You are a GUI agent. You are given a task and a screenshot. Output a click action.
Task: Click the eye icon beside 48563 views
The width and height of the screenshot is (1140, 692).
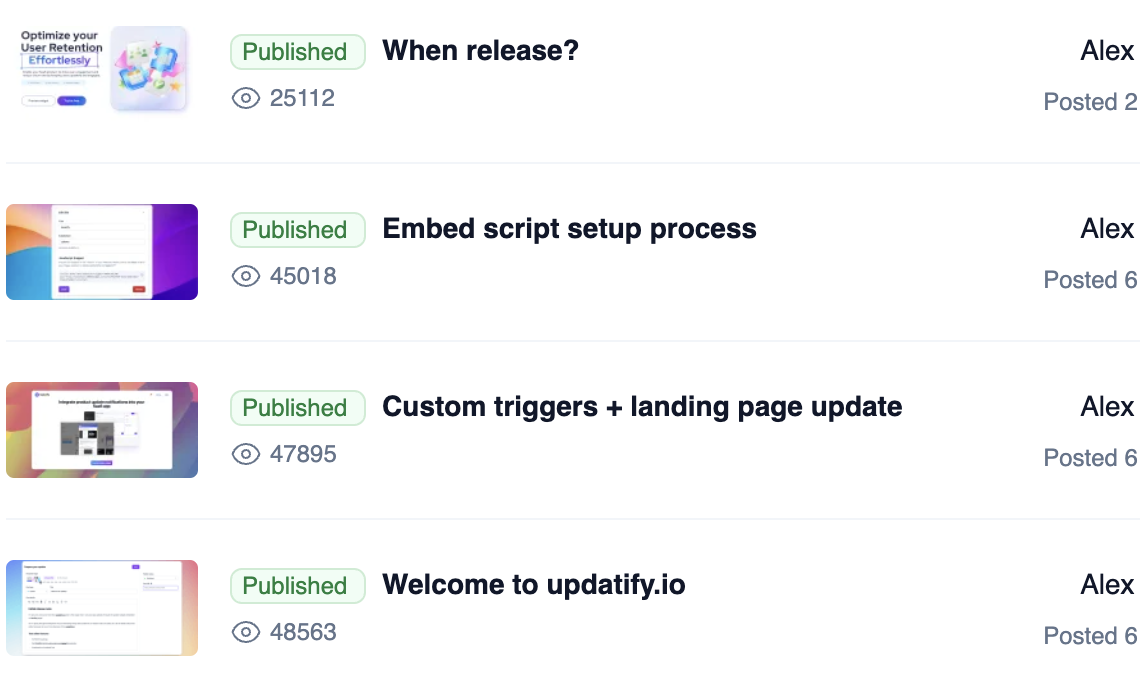pos(245,632)
